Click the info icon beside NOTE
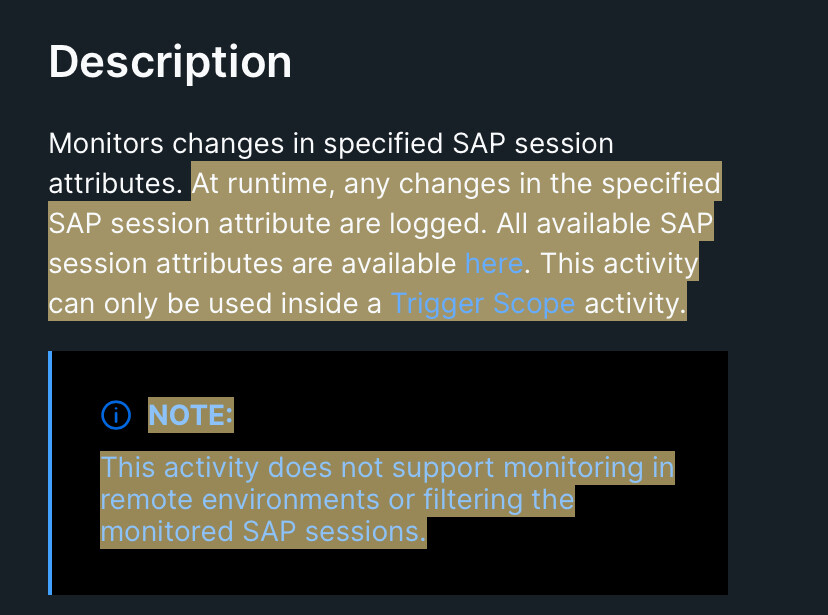The width and height of the screenshot is (828, 615). tap(116, 415)
